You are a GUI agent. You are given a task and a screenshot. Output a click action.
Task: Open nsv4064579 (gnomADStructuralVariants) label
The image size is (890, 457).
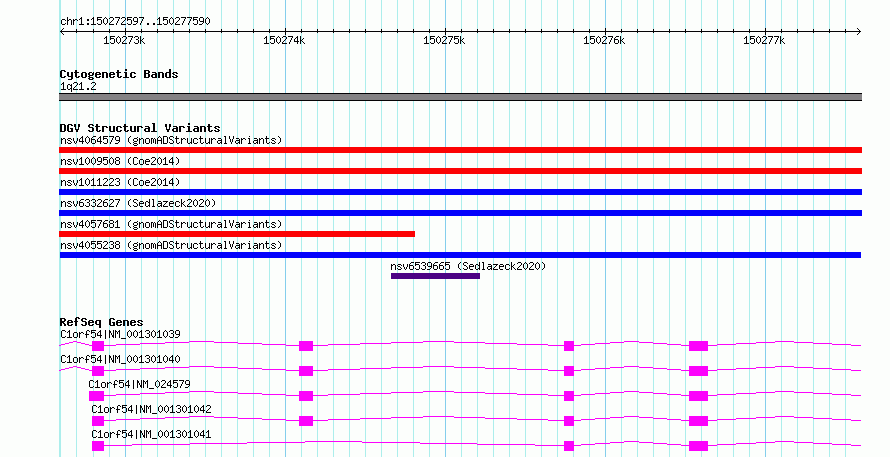point(171,140)
